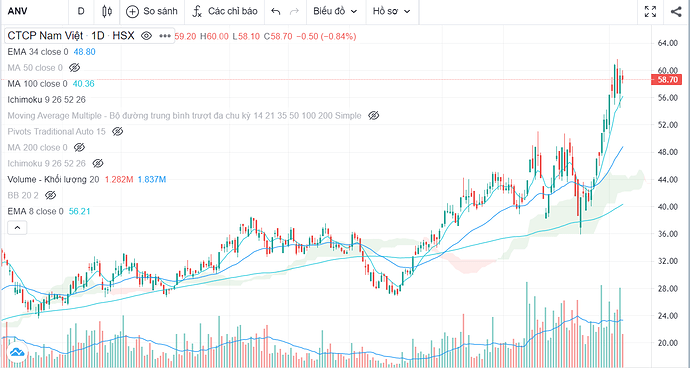
Task: Click MA 100 value 40.36
Action: (x=84, y=84)
